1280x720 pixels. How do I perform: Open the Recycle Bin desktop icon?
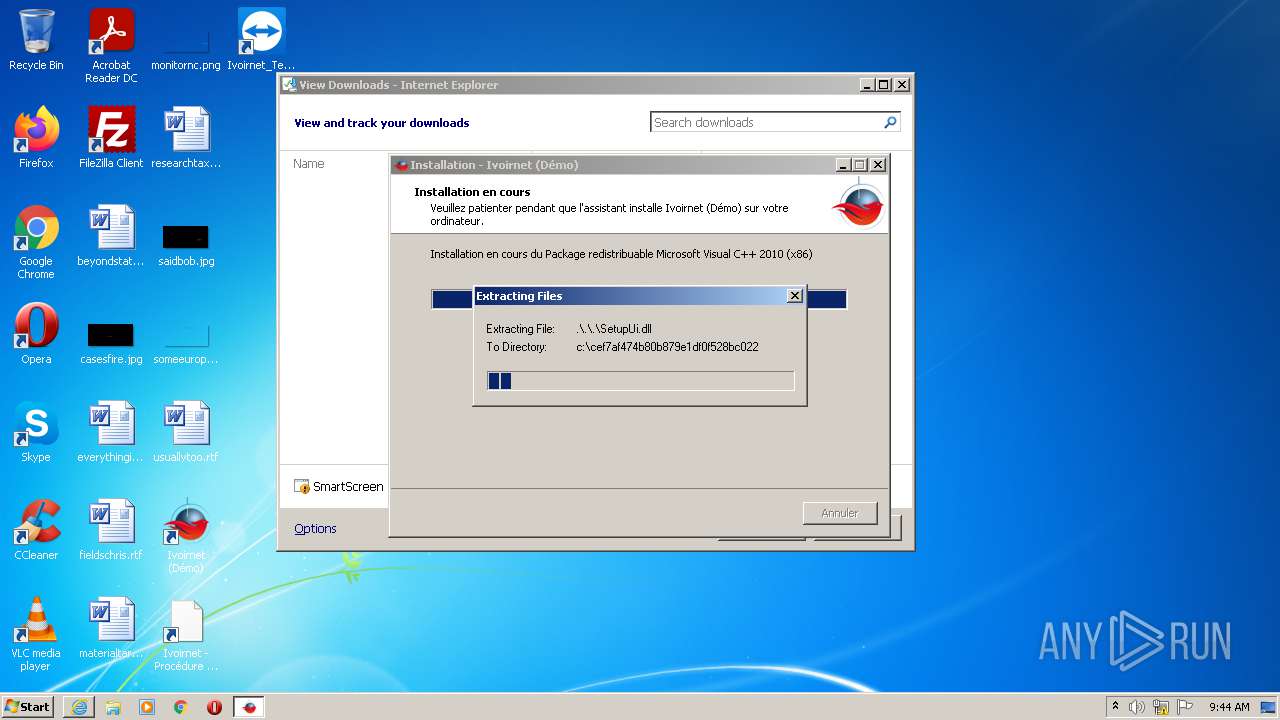pos(36,40)
